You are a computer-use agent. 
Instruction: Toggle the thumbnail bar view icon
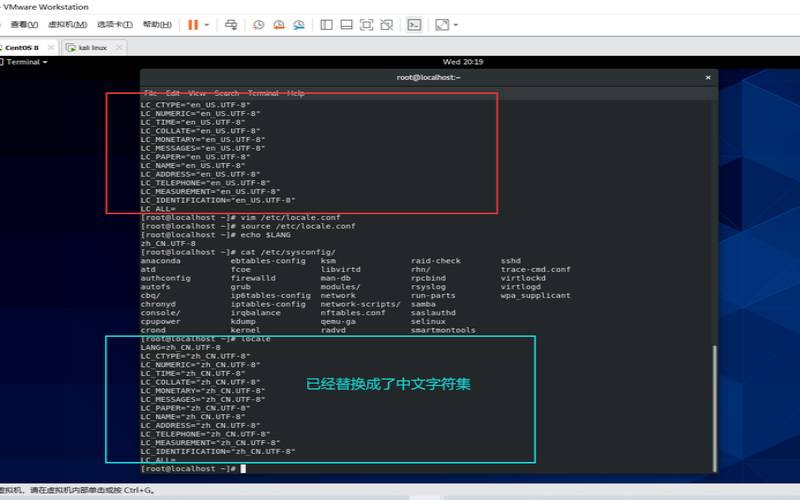pyautogui.click(x=346, y=24)
